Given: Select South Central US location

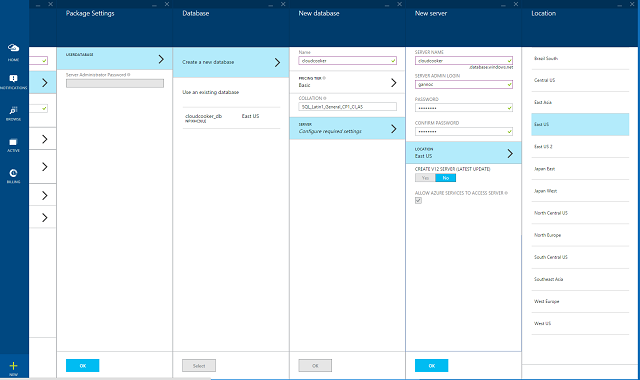Looking at the screenshot, I should click(580, 257).
